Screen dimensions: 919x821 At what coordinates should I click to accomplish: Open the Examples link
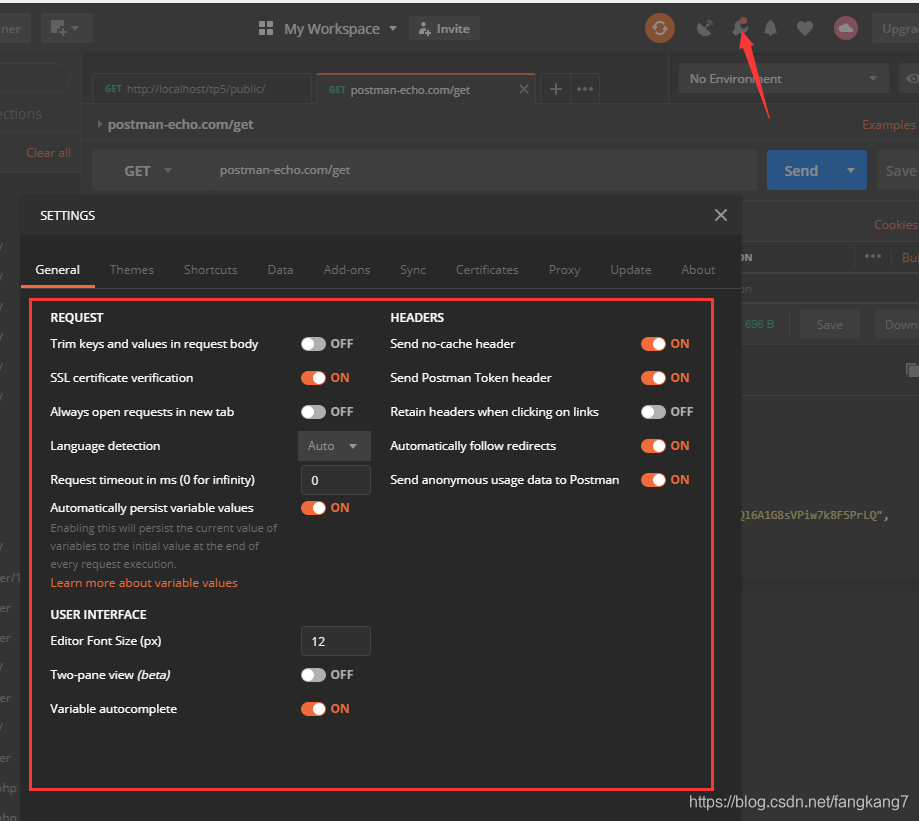tap(889, 125)
